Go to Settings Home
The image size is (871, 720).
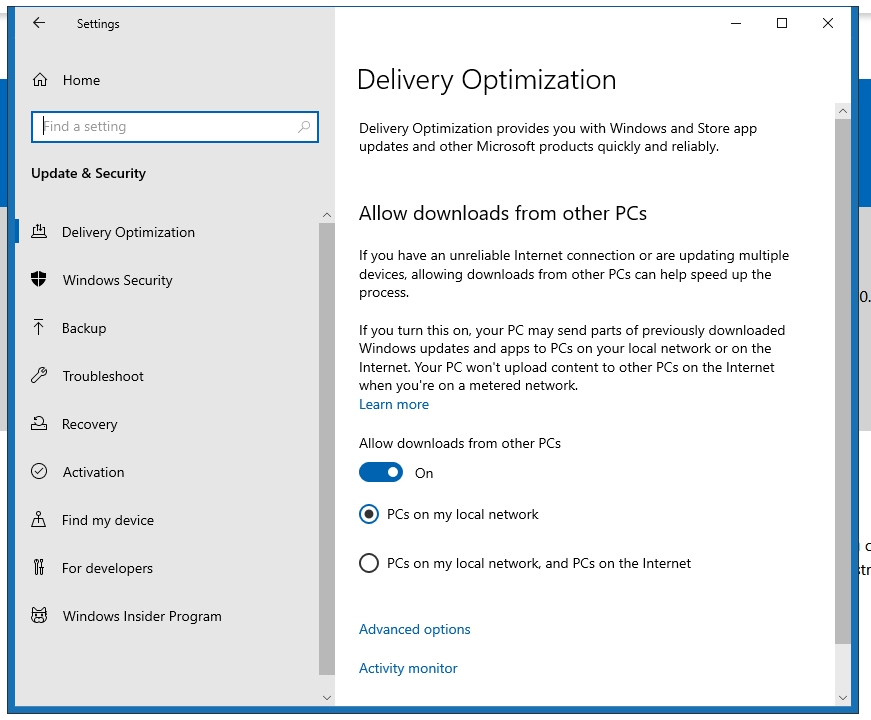pyautogui.click(x=81, y=80)
